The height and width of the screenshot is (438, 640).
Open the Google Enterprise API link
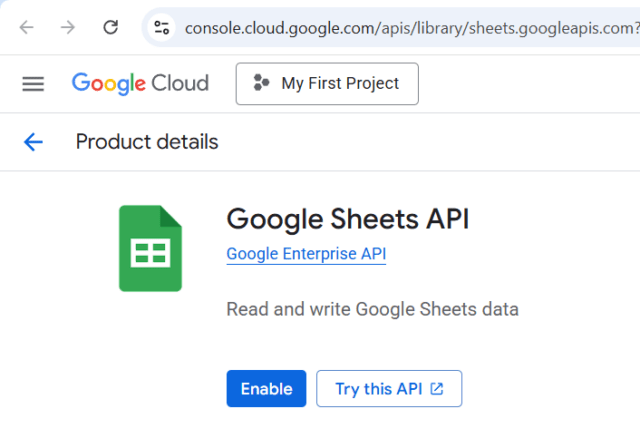tap(306, 254)
